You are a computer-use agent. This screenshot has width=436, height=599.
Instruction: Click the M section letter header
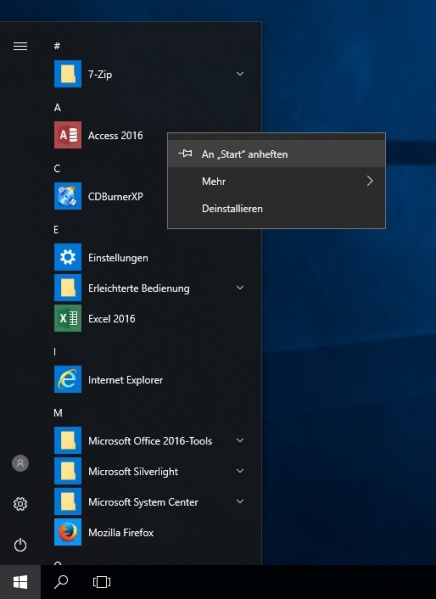[x=58, y=413]
